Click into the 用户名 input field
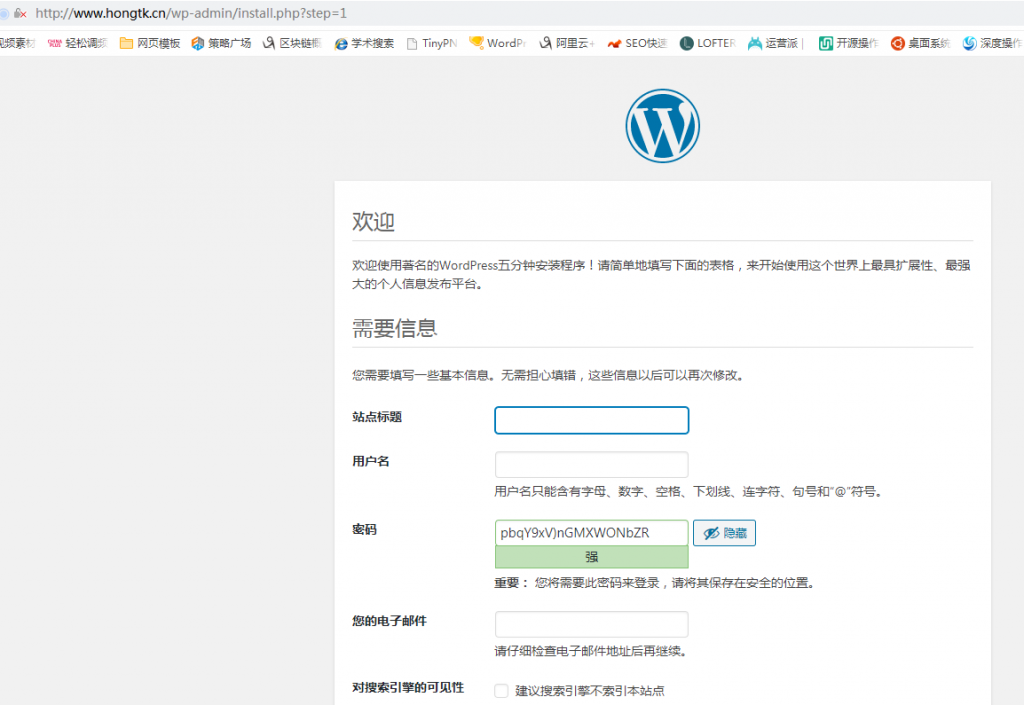 click(592, 465)
